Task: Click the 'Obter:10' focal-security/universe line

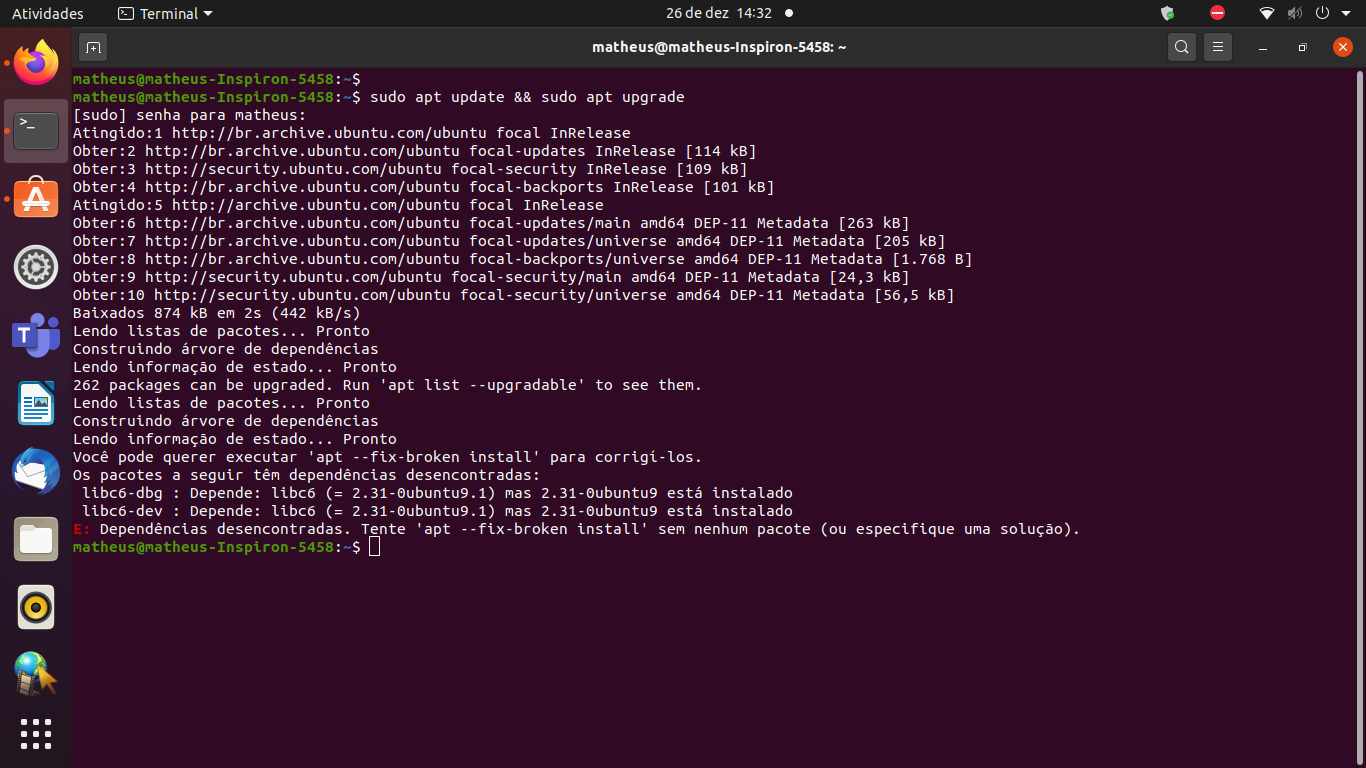Action: (x=514, y=295)
